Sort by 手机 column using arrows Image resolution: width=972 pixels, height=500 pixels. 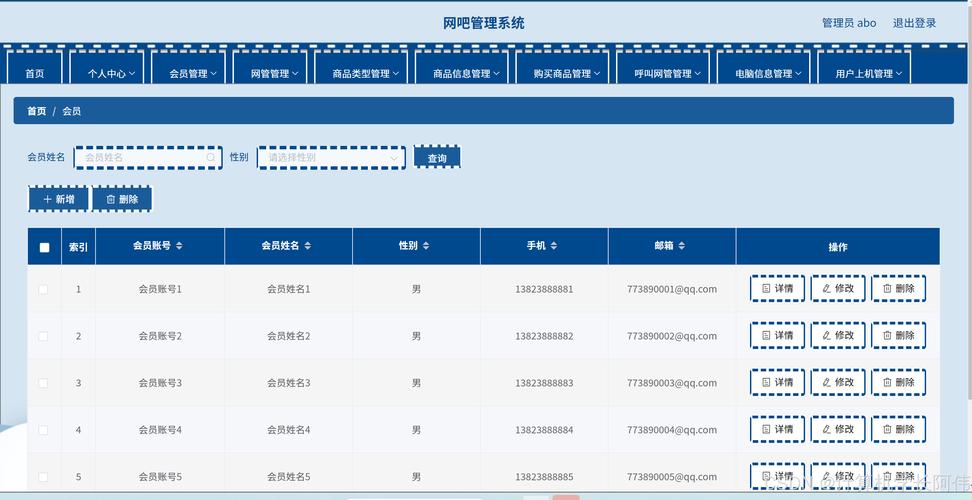pyautogui.click(x=554, y=246)
